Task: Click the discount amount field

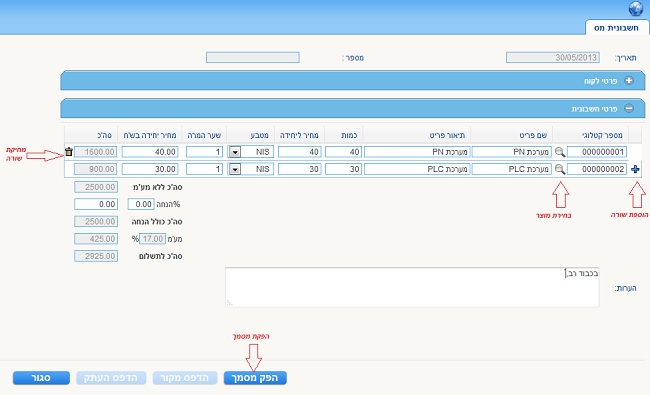Action: point(96,204)
